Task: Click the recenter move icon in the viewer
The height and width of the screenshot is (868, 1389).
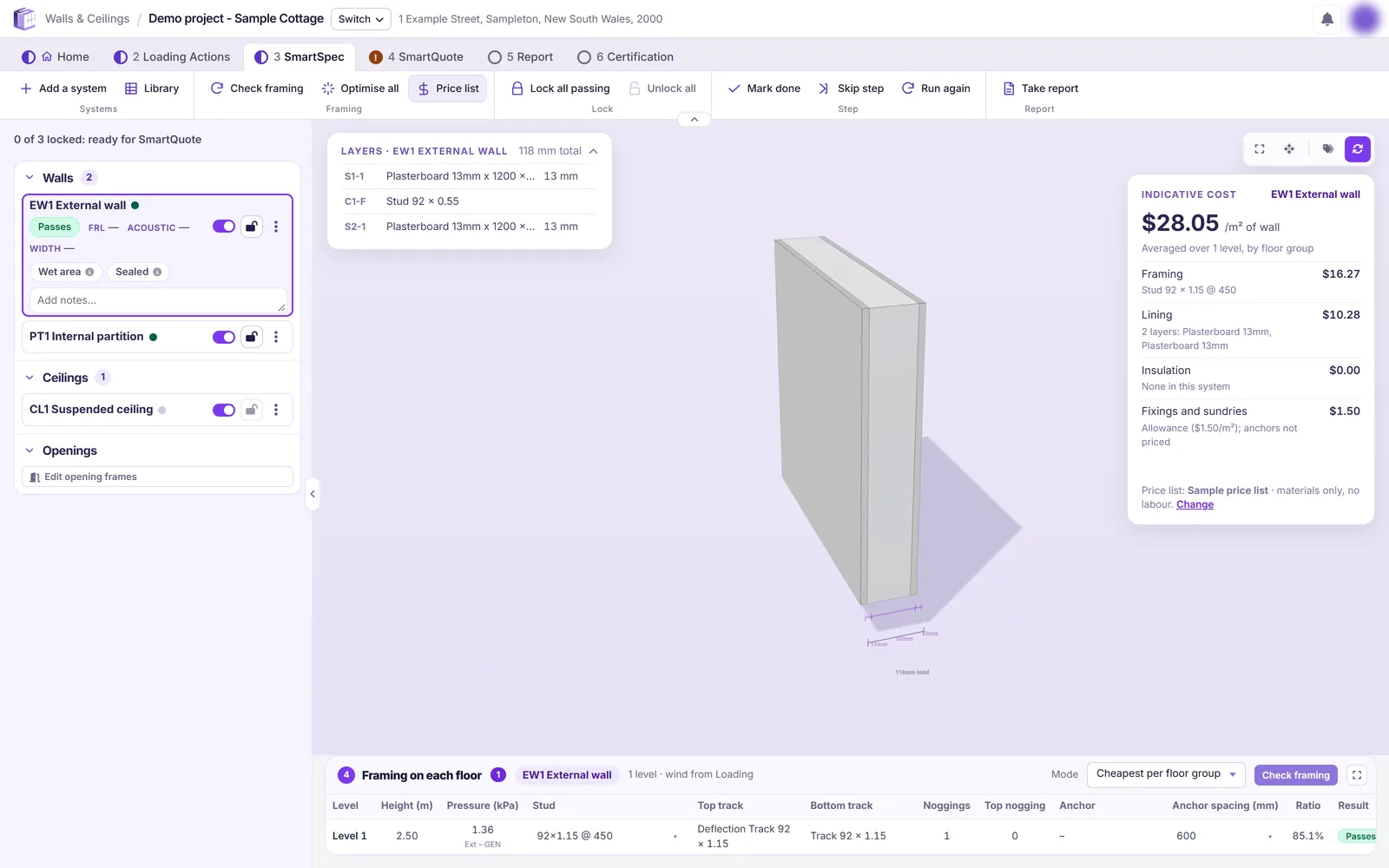Action: point(1289,149)
